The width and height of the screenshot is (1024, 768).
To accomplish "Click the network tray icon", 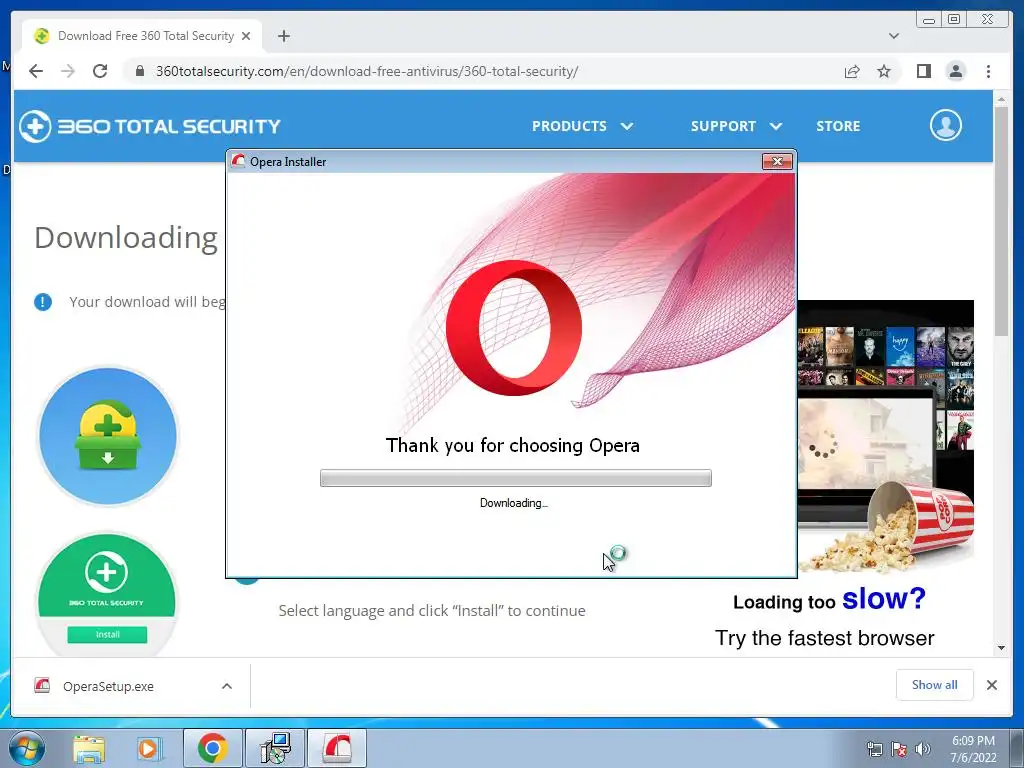I will pyautogui.click(x=874, y=749).
